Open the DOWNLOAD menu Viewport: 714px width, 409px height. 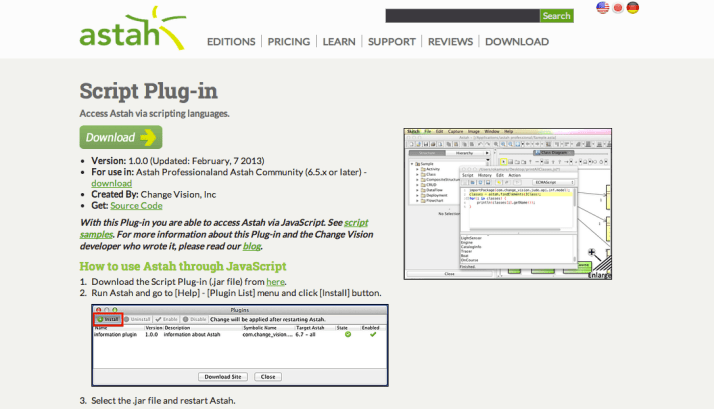(517, 42)
